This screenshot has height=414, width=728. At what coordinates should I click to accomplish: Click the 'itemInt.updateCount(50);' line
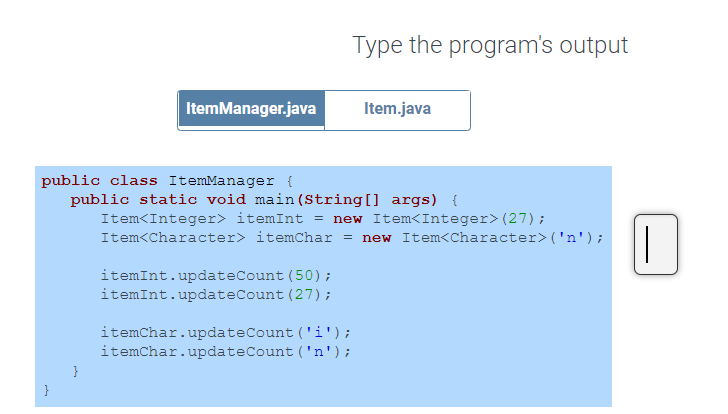click(x=216, y=276)
